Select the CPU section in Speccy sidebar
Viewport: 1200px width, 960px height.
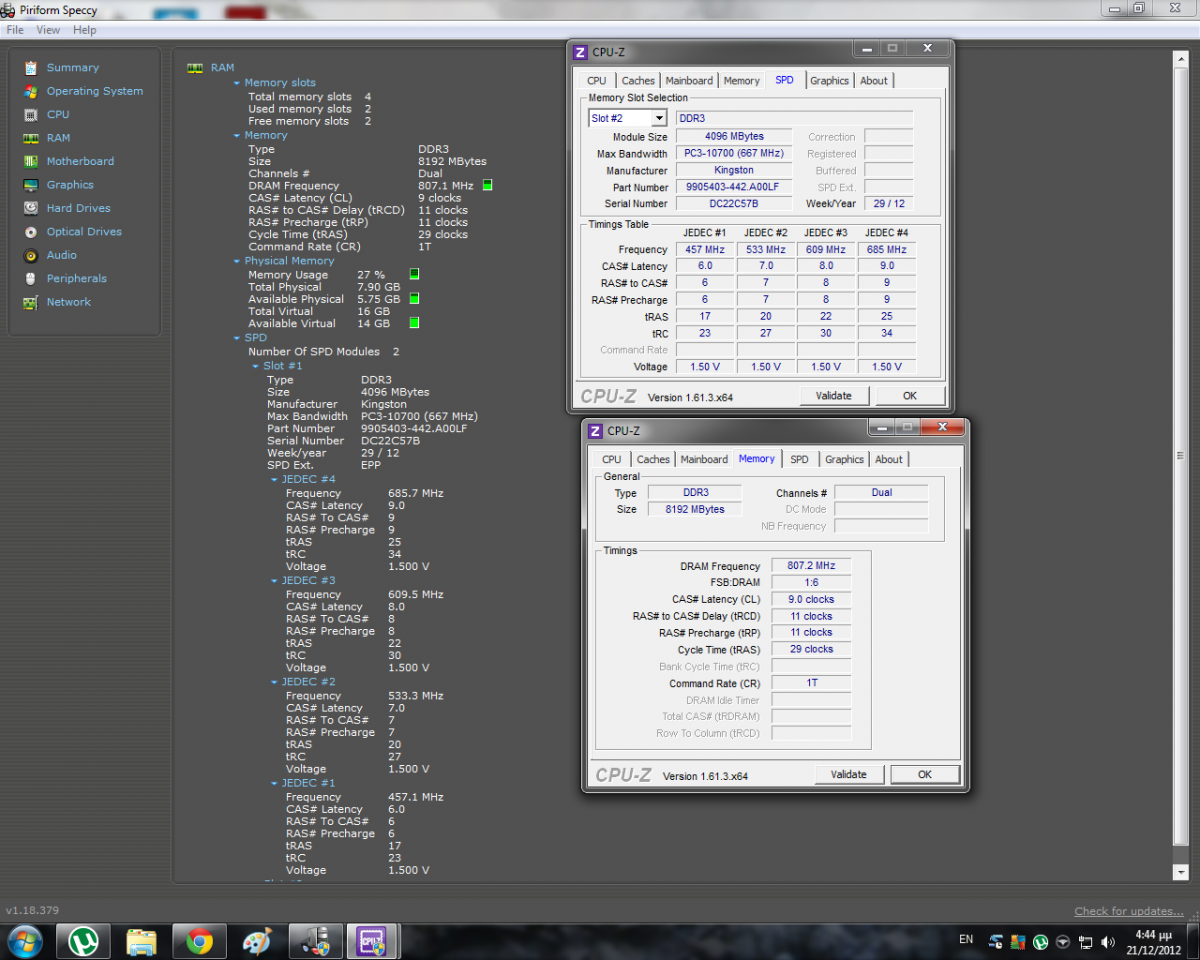(x=58, y=115)
